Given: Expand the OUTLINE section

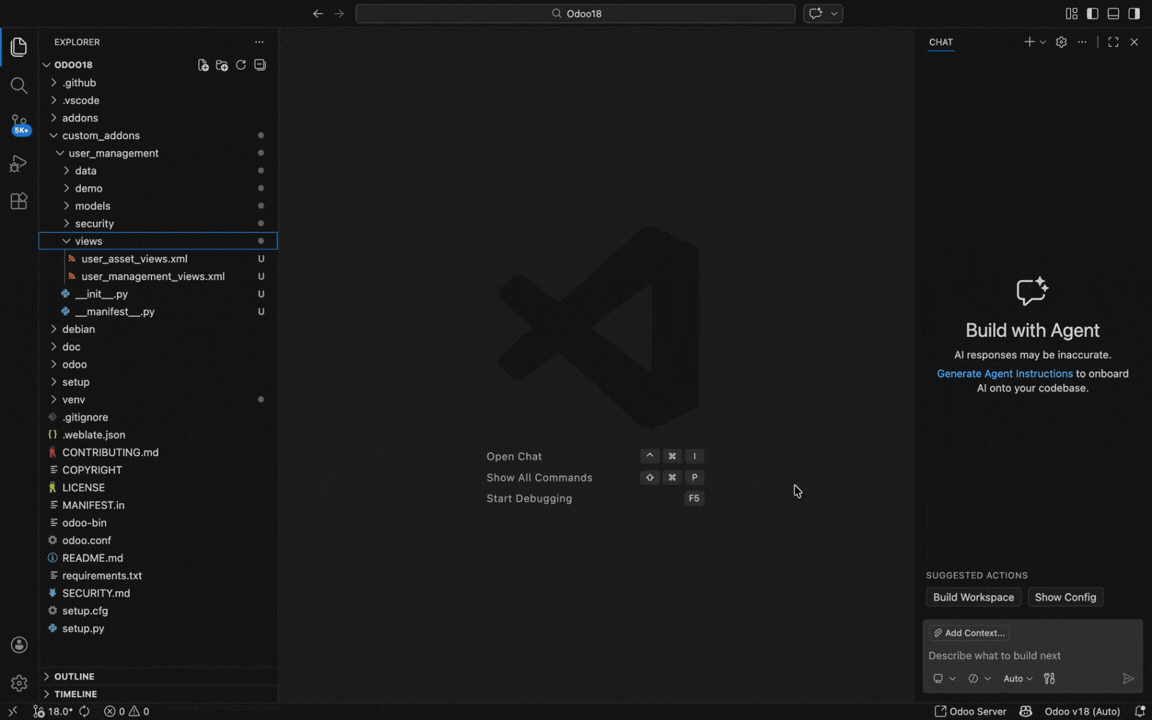Looking at the screenshot, I should (x=158, y=677).
